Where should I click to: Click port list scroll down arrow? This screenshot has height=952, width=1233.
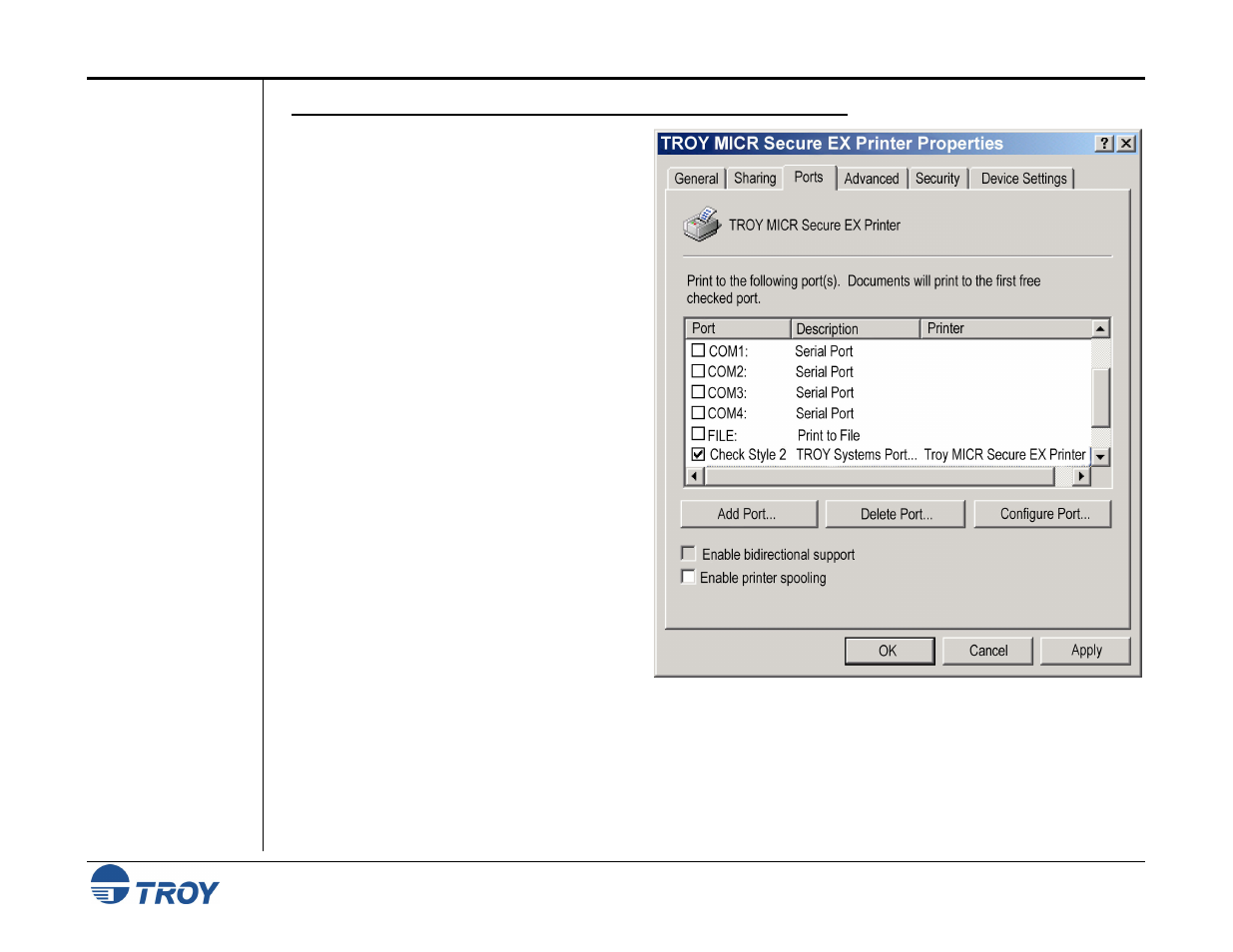[x=1100, y=457]
